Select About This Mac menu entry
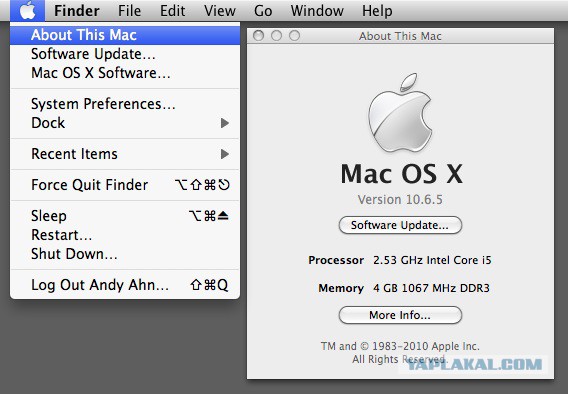Screen dimensions: 568x394 125,35
